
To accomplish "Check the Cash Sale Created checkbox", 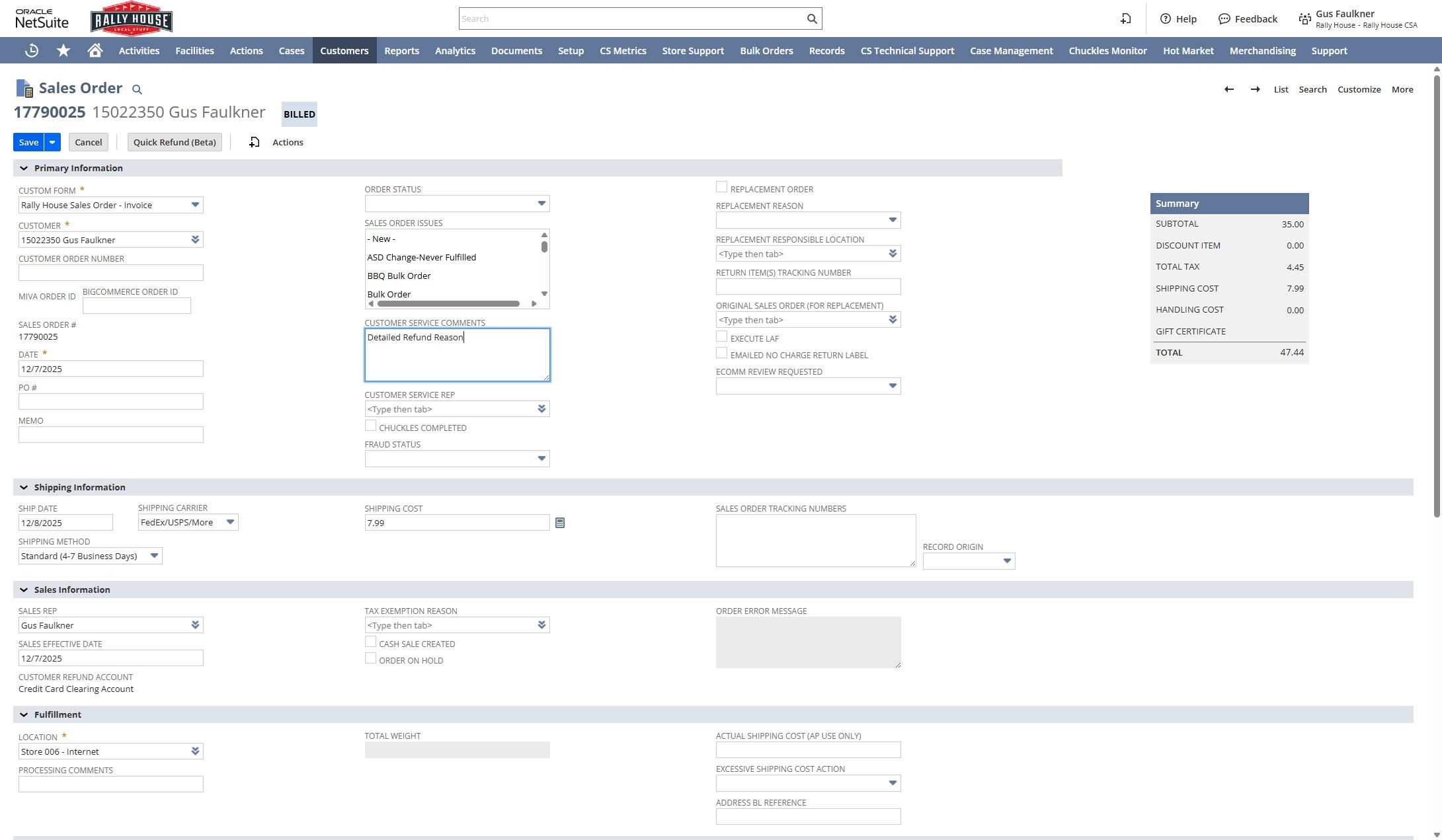I will [370, 642].
